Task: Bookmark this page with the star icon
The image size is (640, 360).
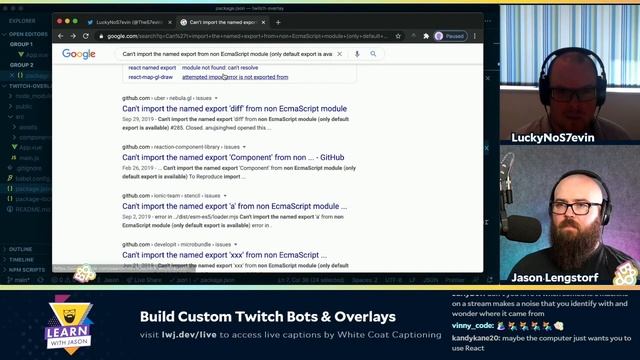Action: [x=398, y=36]
